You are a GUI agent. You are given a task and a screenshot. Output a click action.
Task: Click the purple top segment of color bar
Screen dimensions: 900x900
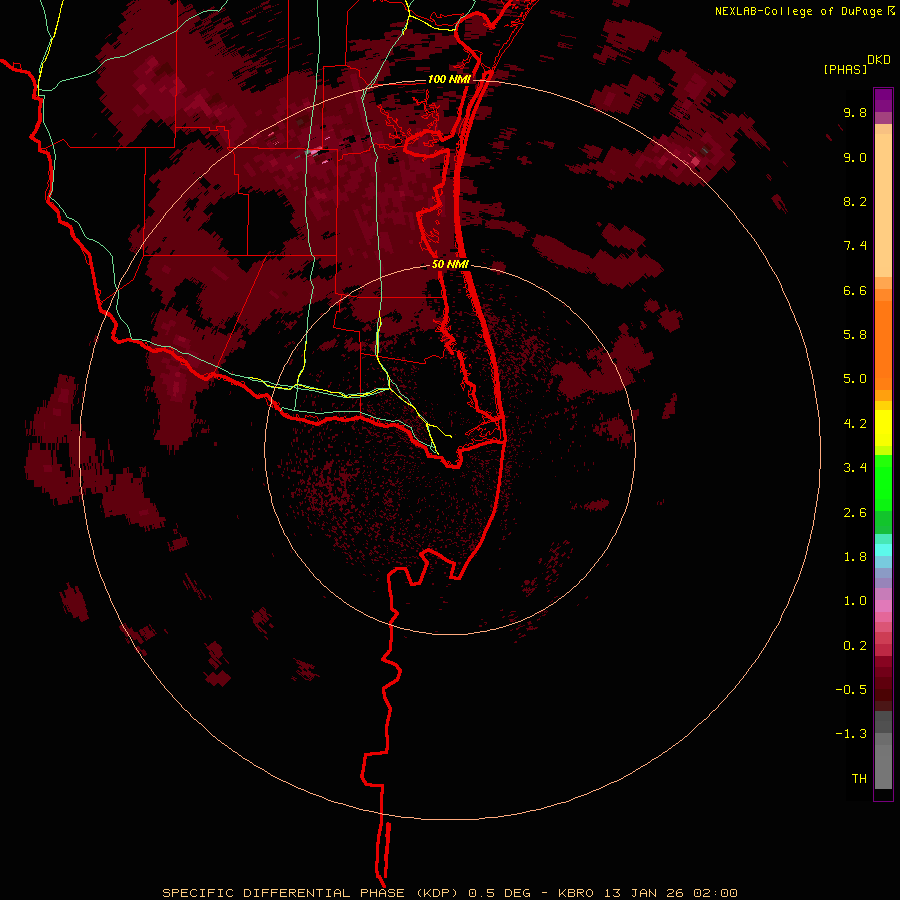coord(883,100)
